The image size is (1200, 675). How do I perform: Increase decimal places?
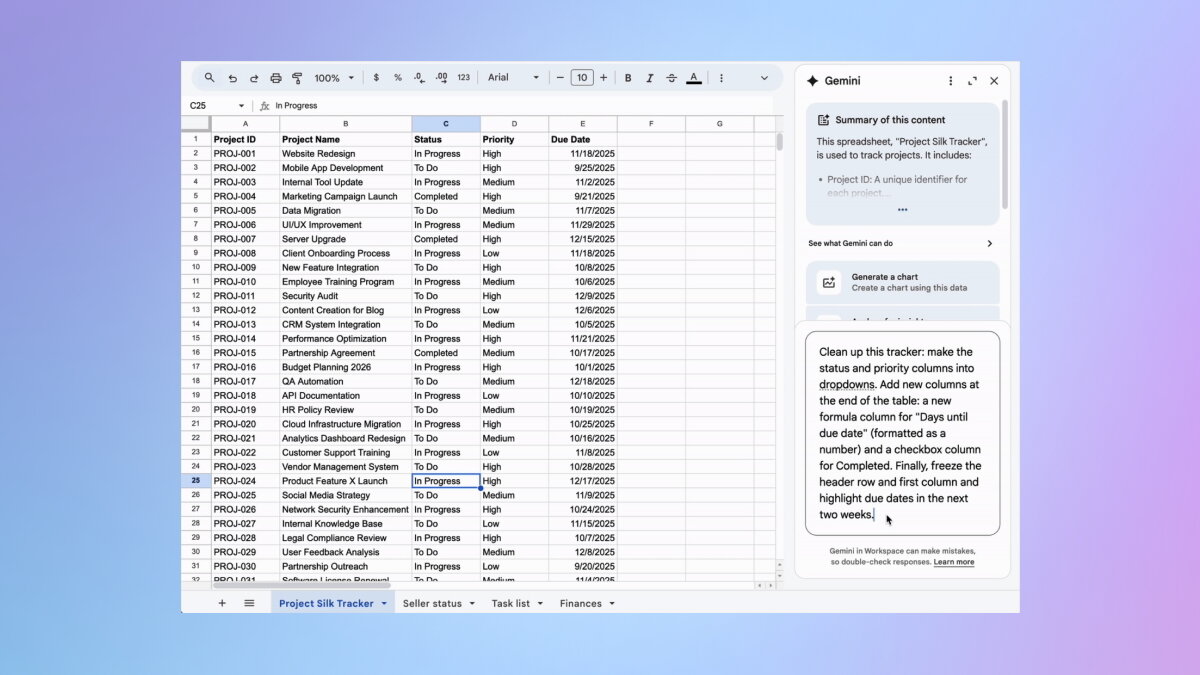(441, 78)
